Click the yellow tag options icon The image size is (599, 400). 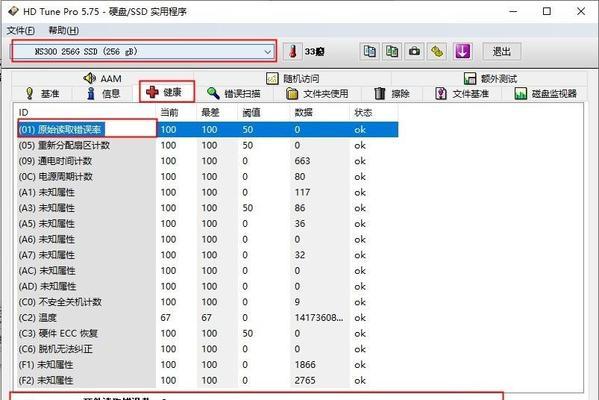pyautogui.click(x=437, y=51)
